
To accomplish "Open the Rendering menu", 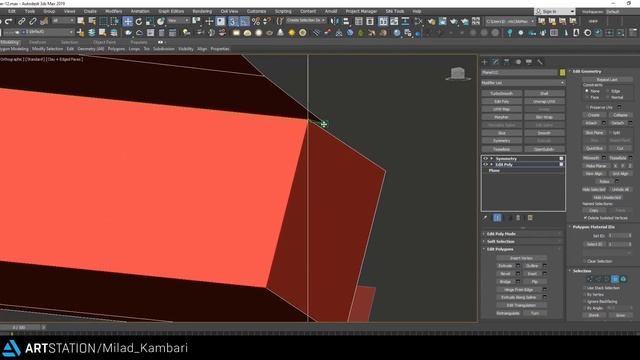I will [x=202, y=11].
